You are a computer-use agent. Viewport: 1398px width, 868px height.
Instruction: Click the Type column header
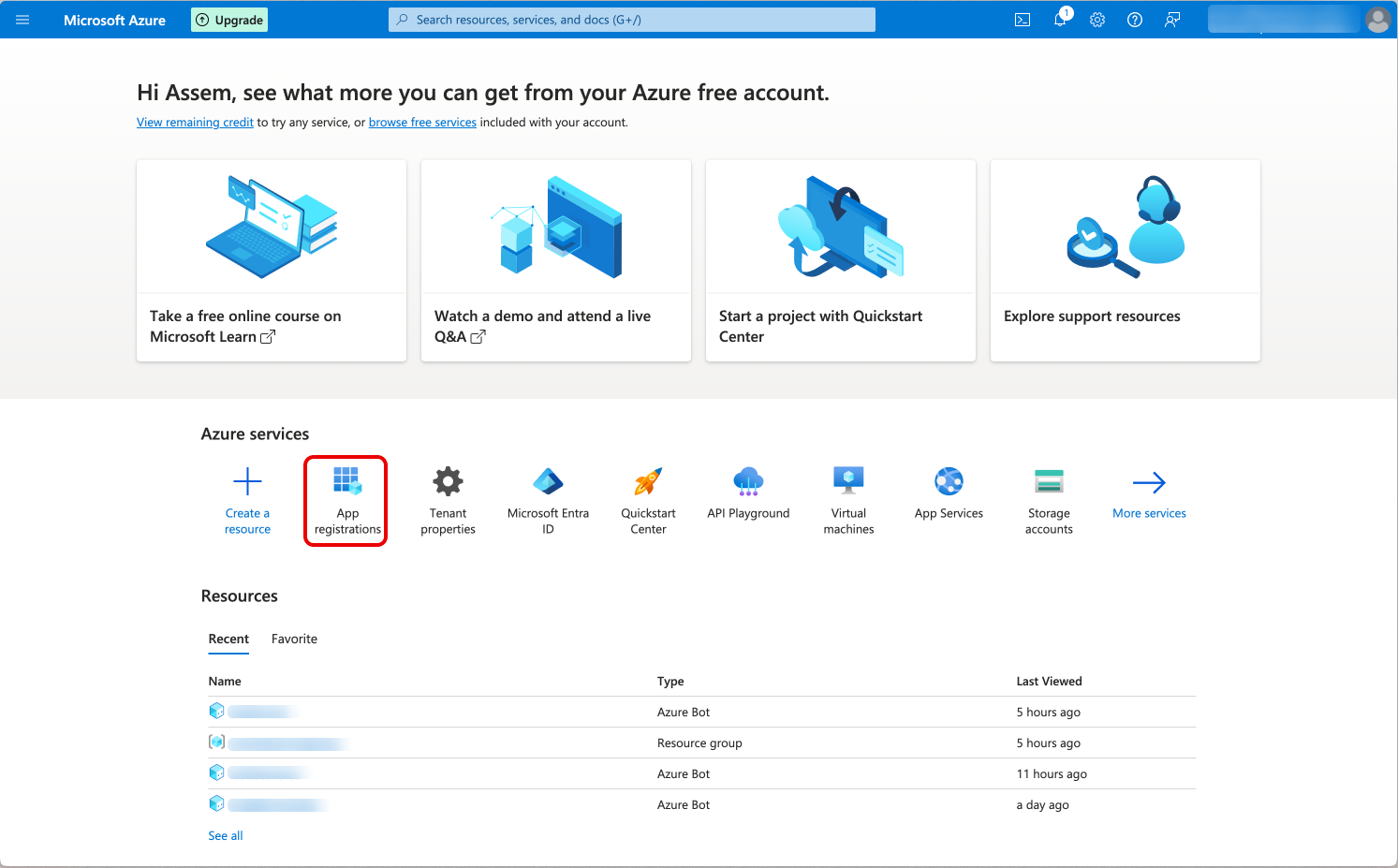670,682
